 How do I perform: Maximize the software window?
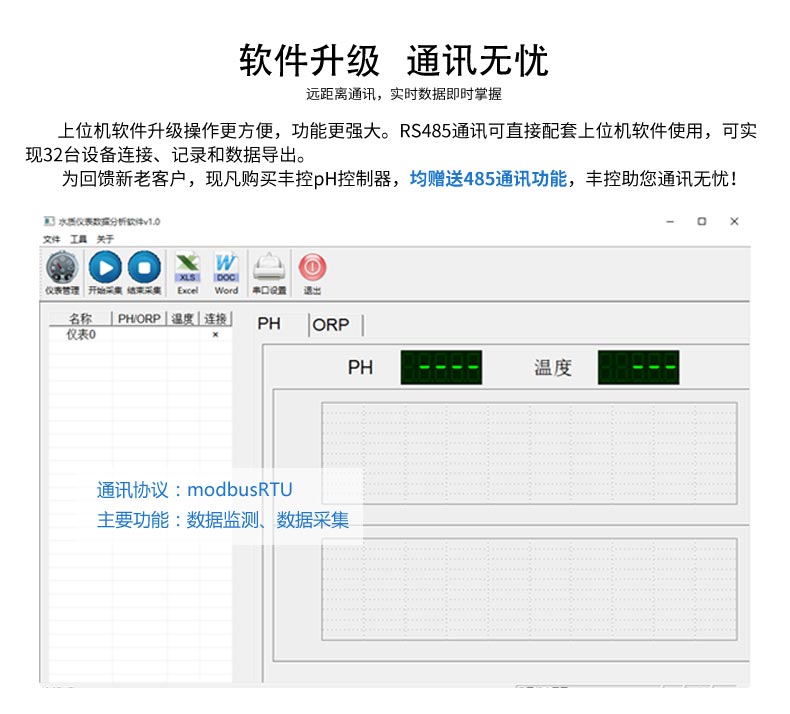(x=702, y=221)
